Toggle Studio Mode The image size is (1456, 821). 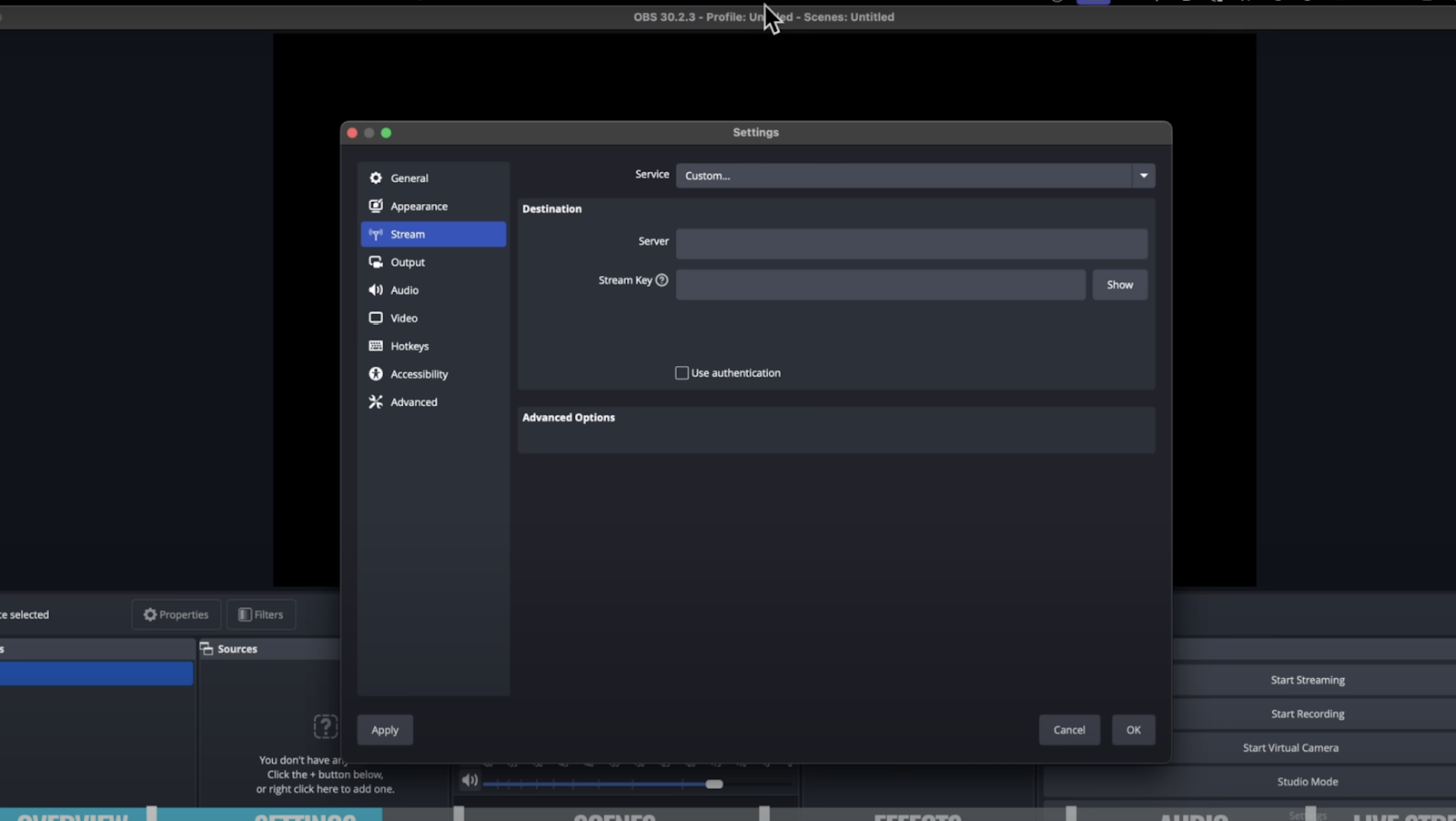click(x=1307, y=781)
